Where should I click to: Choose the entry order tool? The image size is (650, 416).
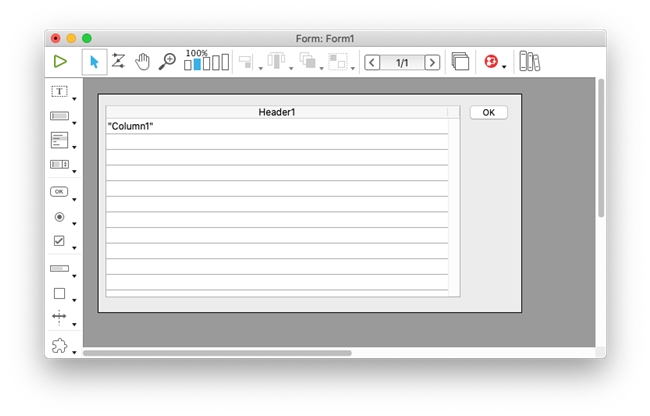(118, 62)
